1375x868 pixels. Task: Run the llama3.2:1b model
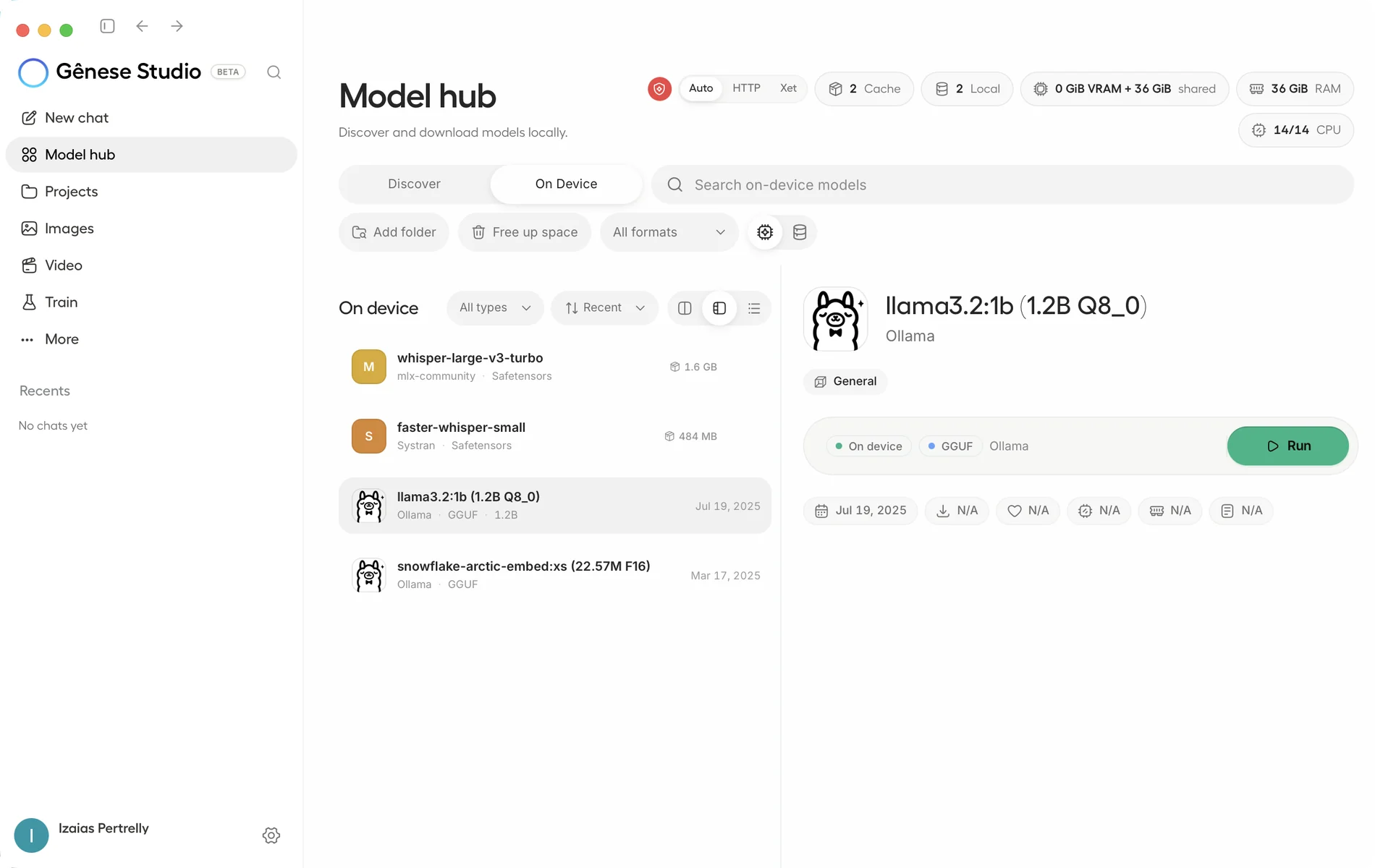pos(1287,446)
